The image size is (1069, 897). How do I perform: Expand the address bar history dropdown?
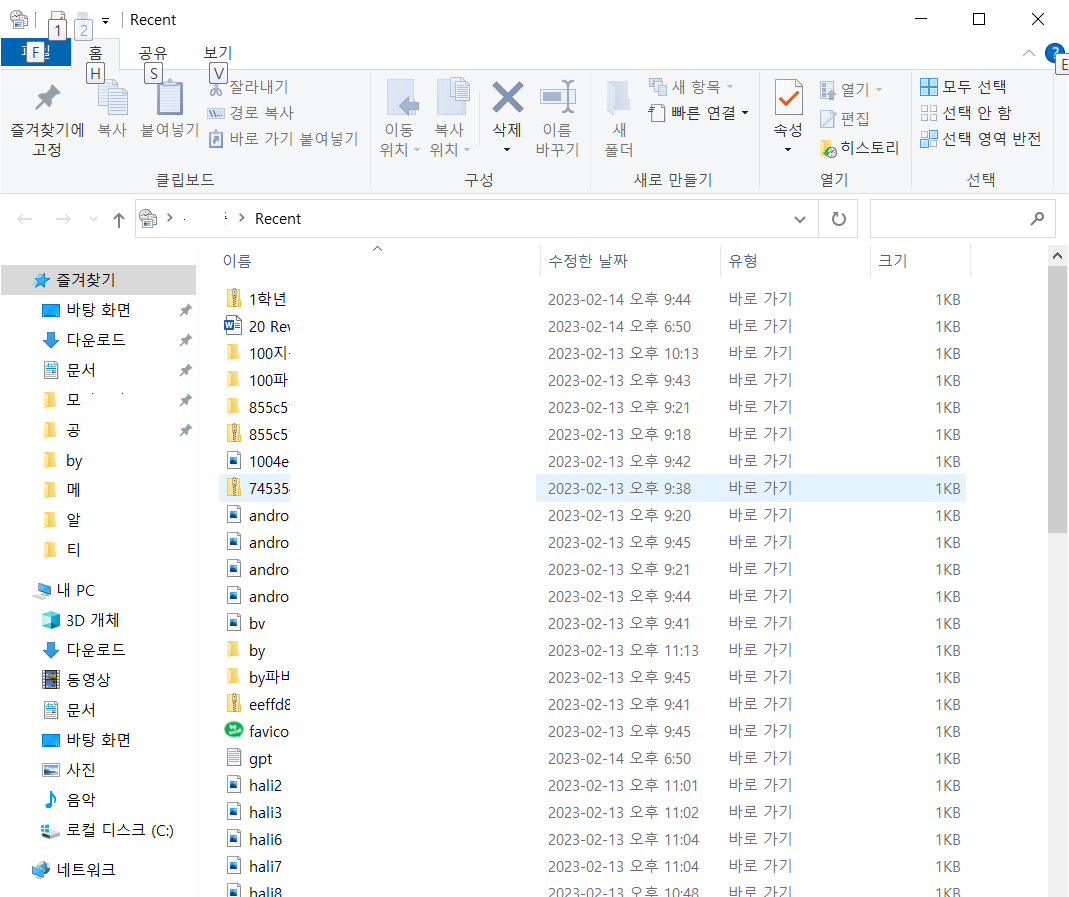[x=799, y=218]
